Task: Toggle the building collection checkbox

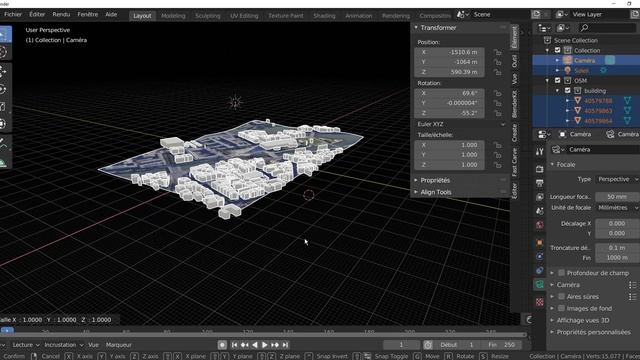Action: (x=567, y=91)
